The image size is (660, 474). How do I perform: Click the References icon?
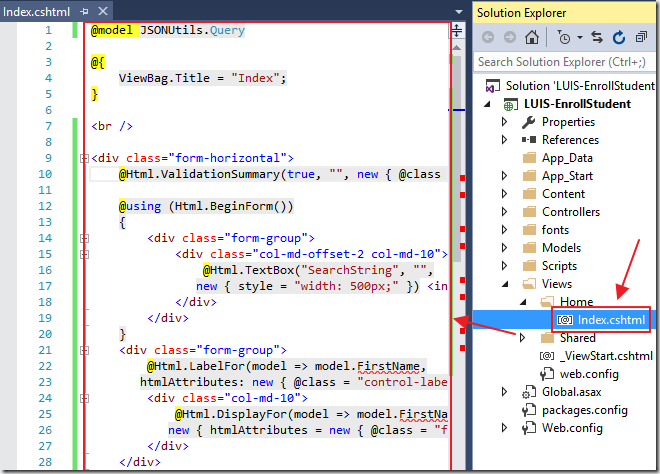529,140
